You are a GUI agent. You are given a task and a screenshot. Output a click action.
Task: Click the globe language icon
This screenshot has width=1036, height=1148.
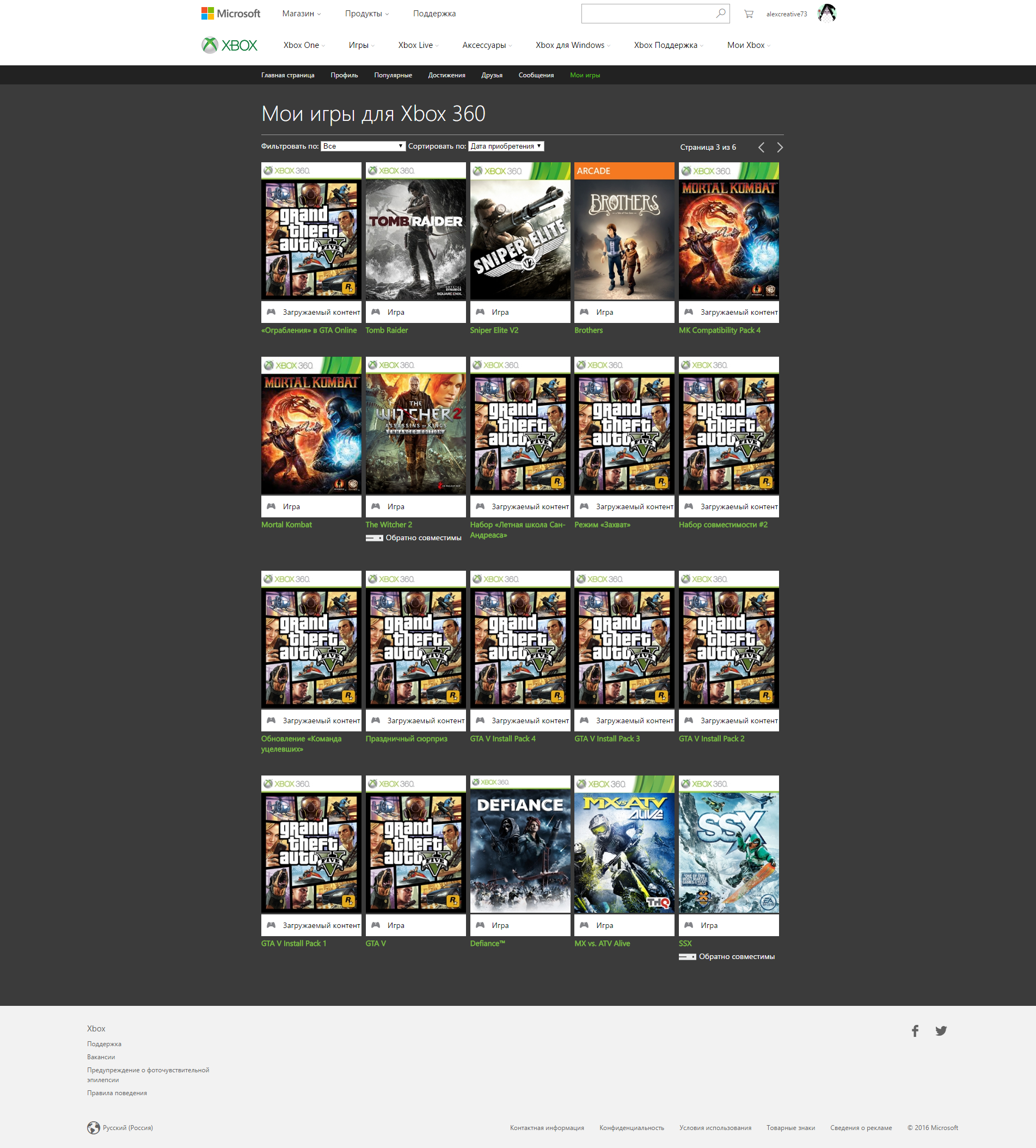pos(93,1127)
